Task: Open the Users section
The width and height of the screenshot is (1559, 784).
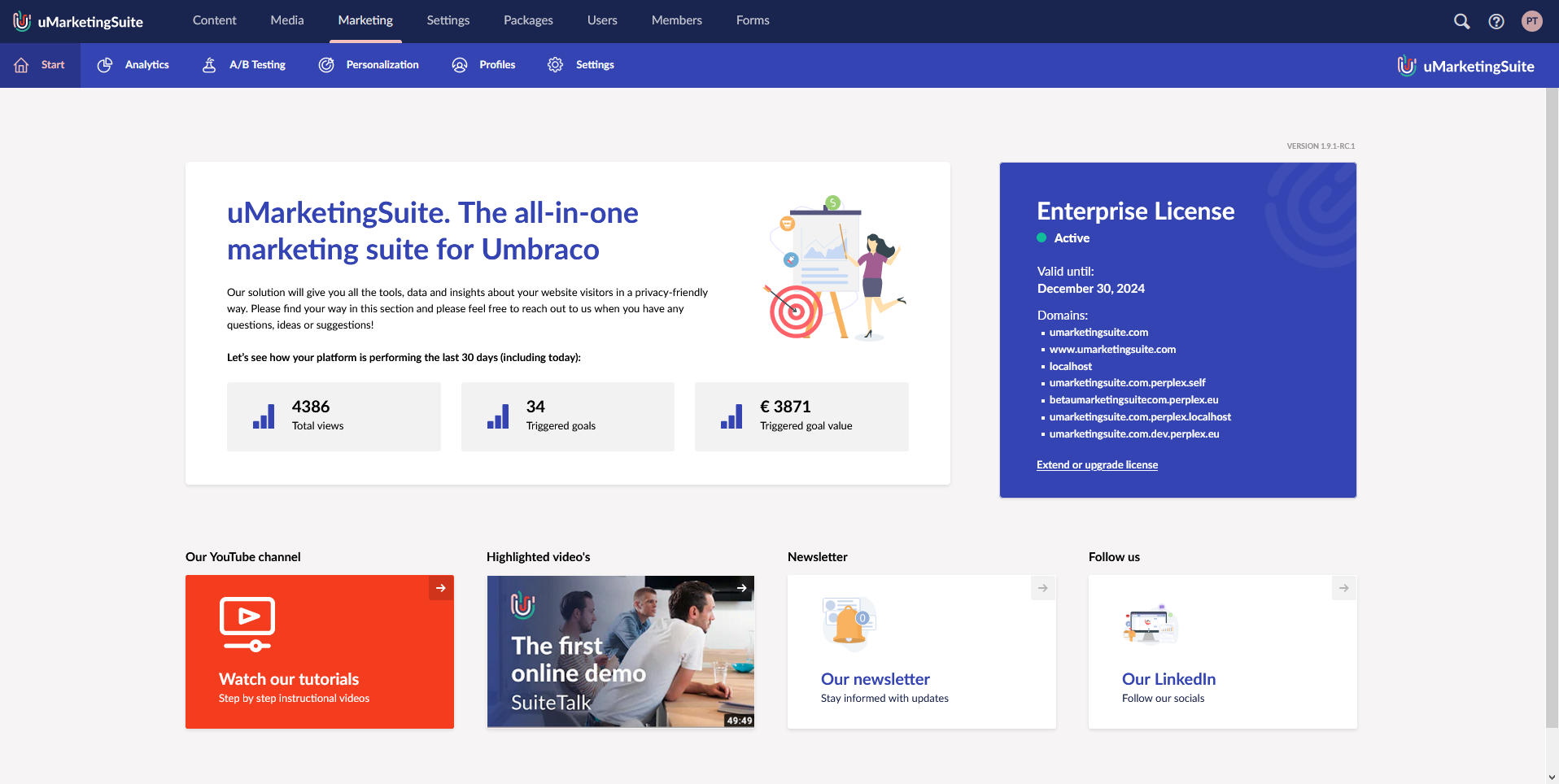Action: click(x=602, y=21)
